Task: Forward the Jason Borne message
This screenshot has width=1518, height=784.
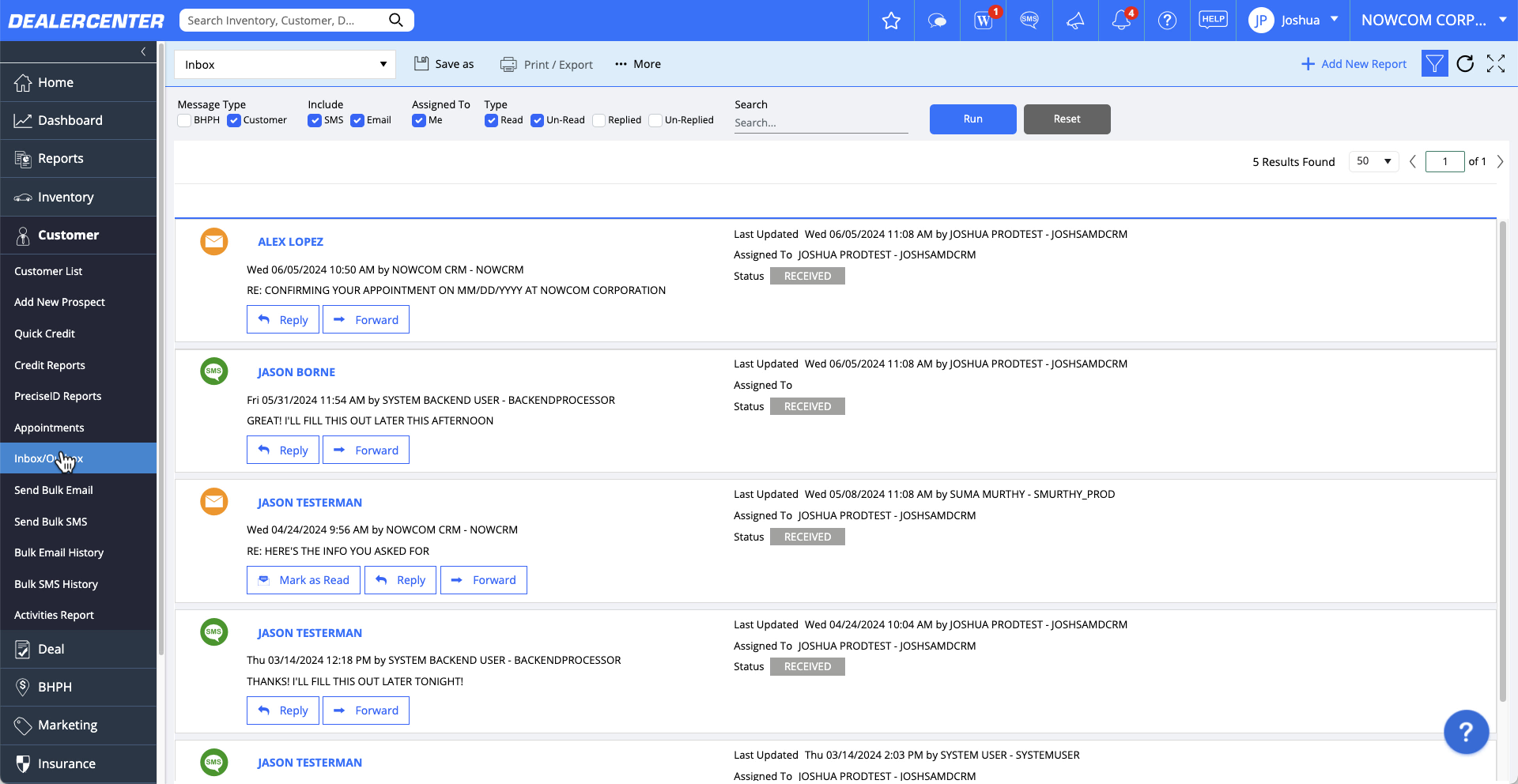Action: click(366, 450)
